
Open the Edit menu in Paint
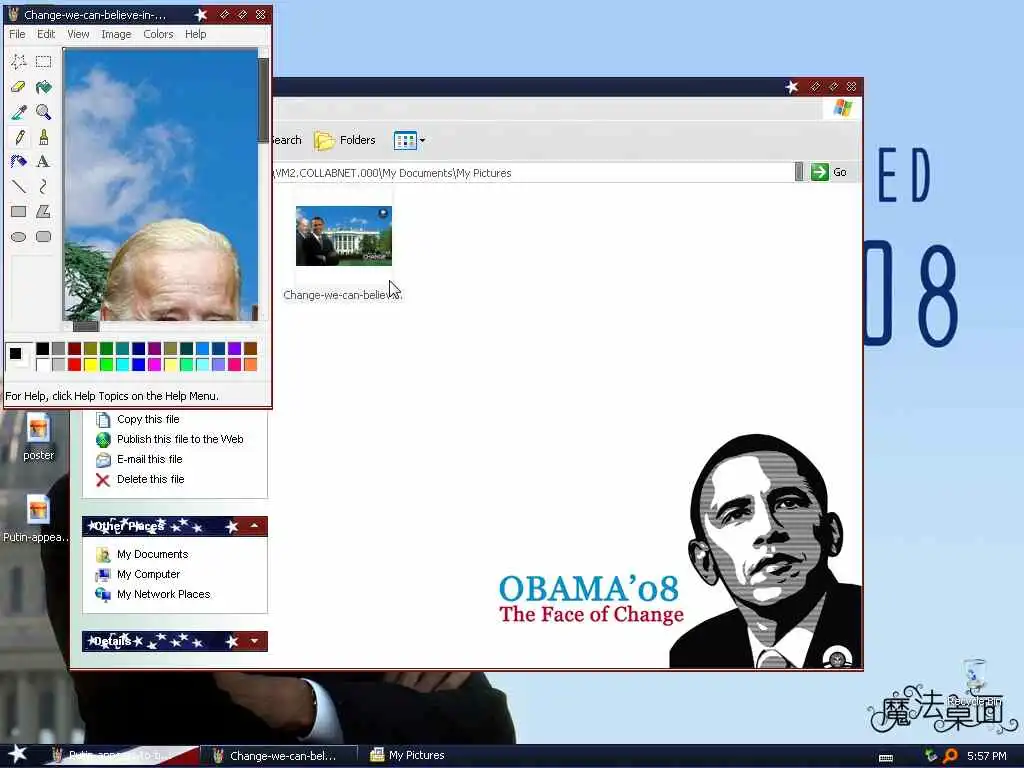point(46,34)
